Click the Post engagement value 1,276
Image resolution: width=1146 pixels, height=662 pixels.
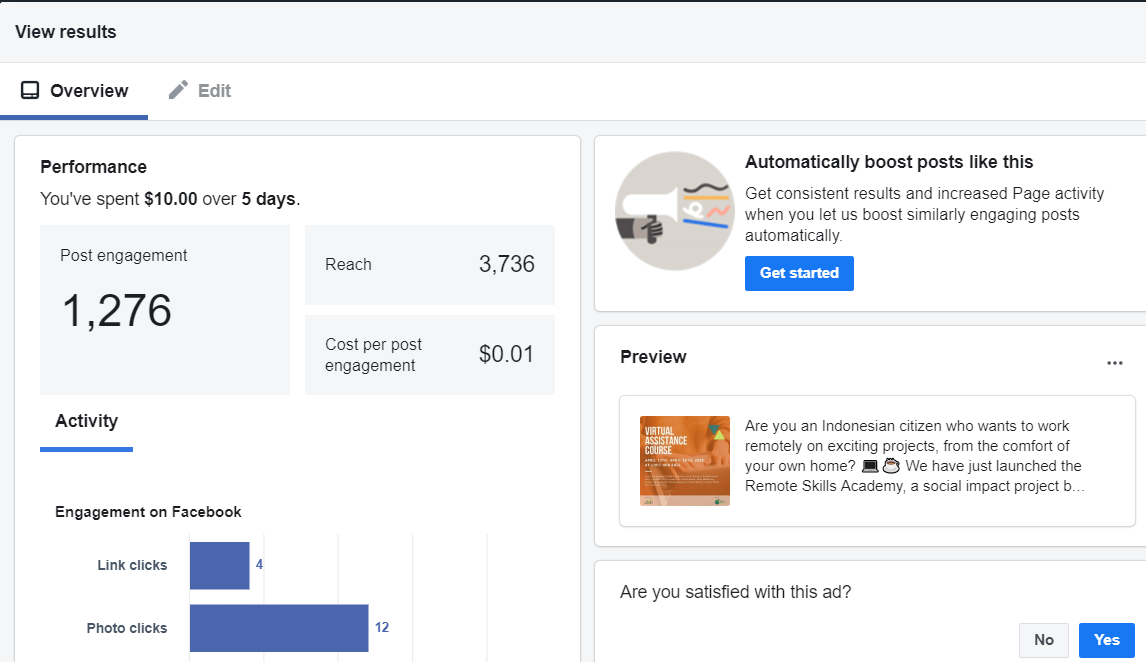point(117,311)
